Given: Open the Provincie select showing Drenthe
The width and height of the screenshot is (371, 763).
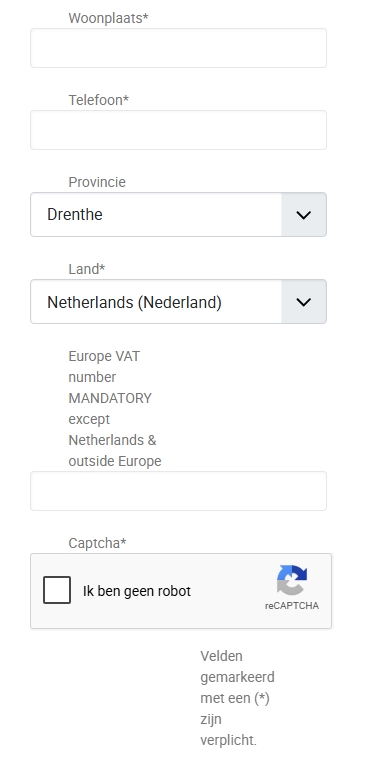Looking at the screenshot, I should point(178,215).
